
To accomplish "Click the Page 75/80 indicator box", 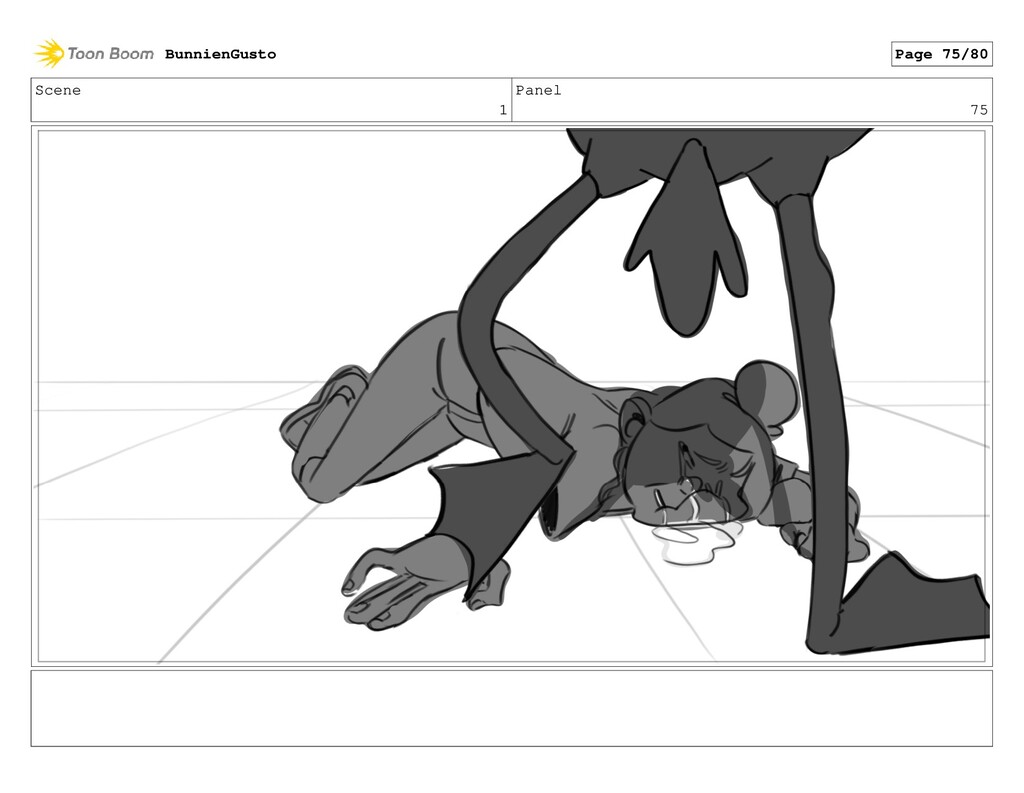I will [941, 54].
